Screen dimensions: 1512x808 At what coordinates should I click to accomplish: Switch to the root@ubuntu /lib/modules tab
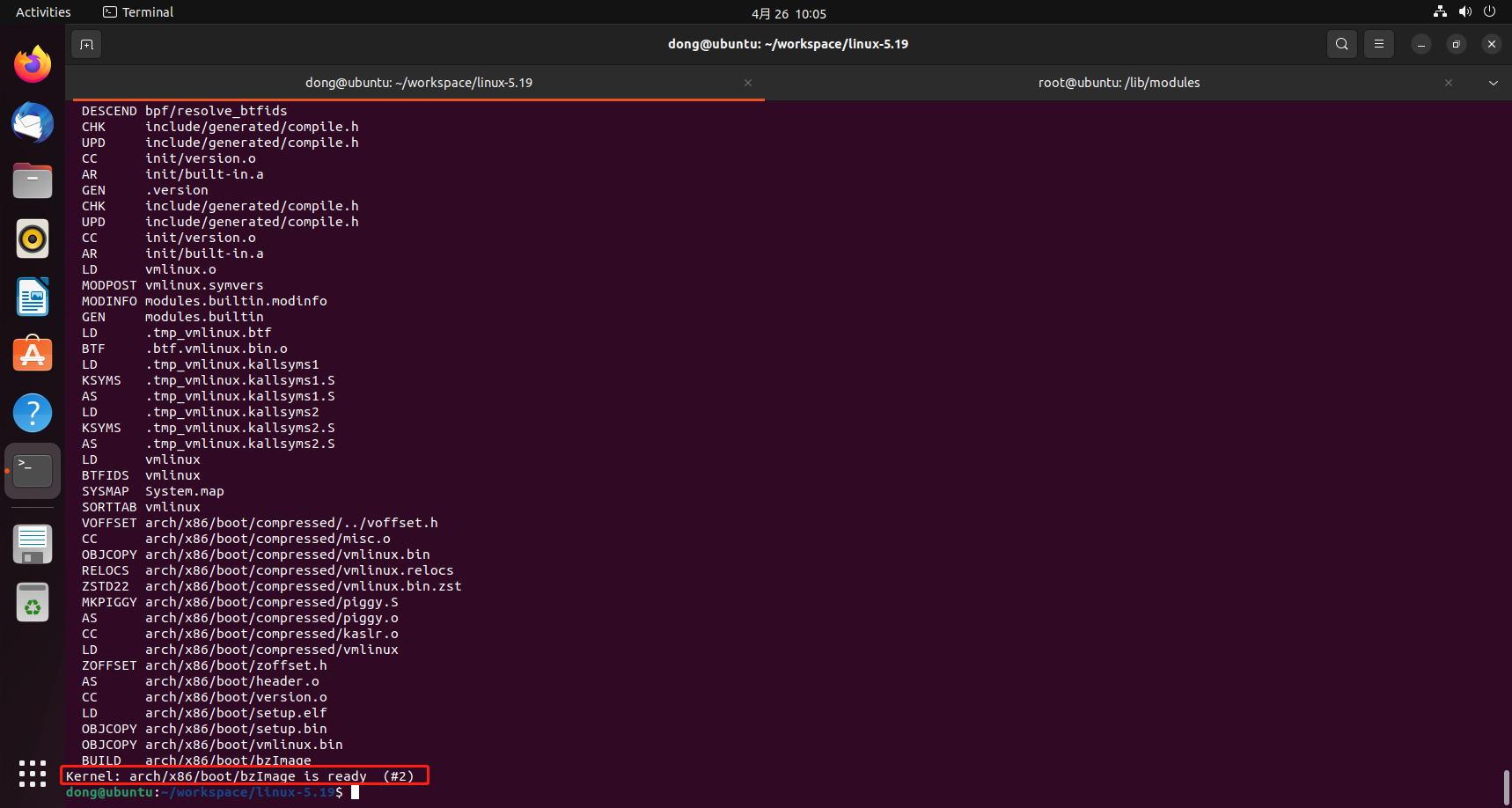(1119, 83)
